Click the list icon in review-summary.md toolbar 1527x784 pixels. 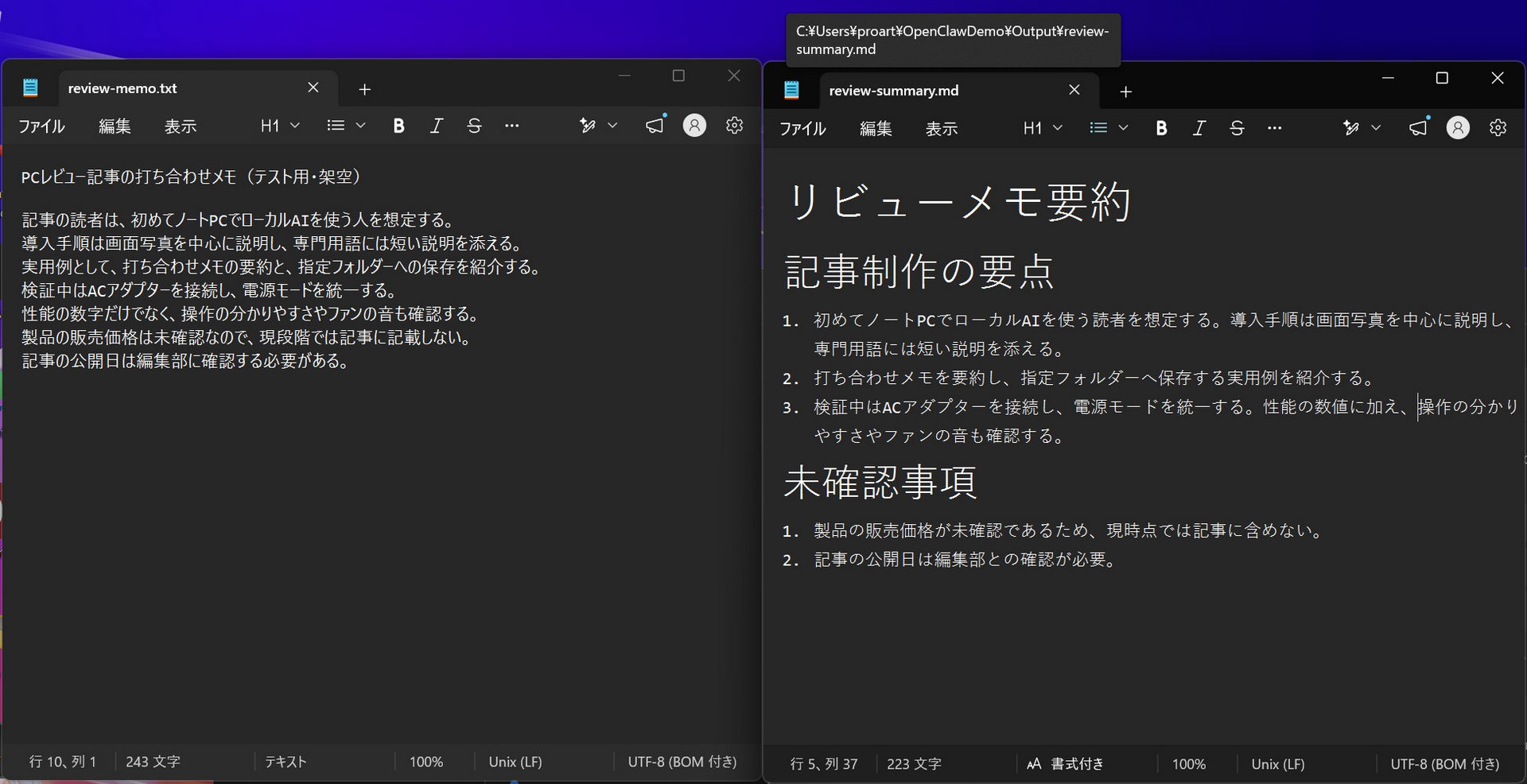point(1098,128)
